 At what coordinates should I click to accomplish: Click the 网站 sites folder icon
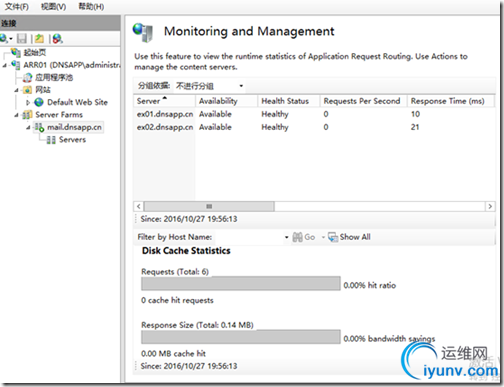[28, 90]
